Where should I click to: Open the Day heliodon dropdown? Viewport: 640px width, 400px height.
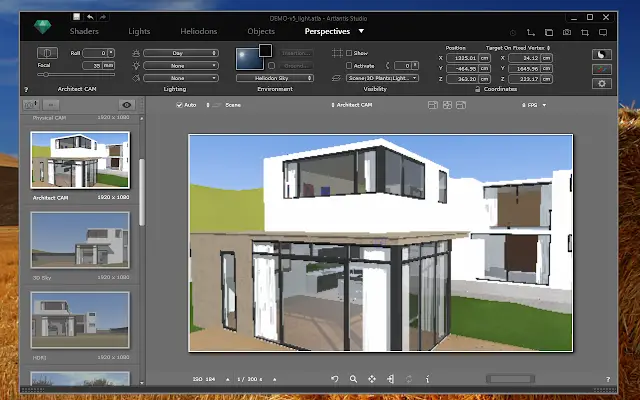click(x=181, y=53)
